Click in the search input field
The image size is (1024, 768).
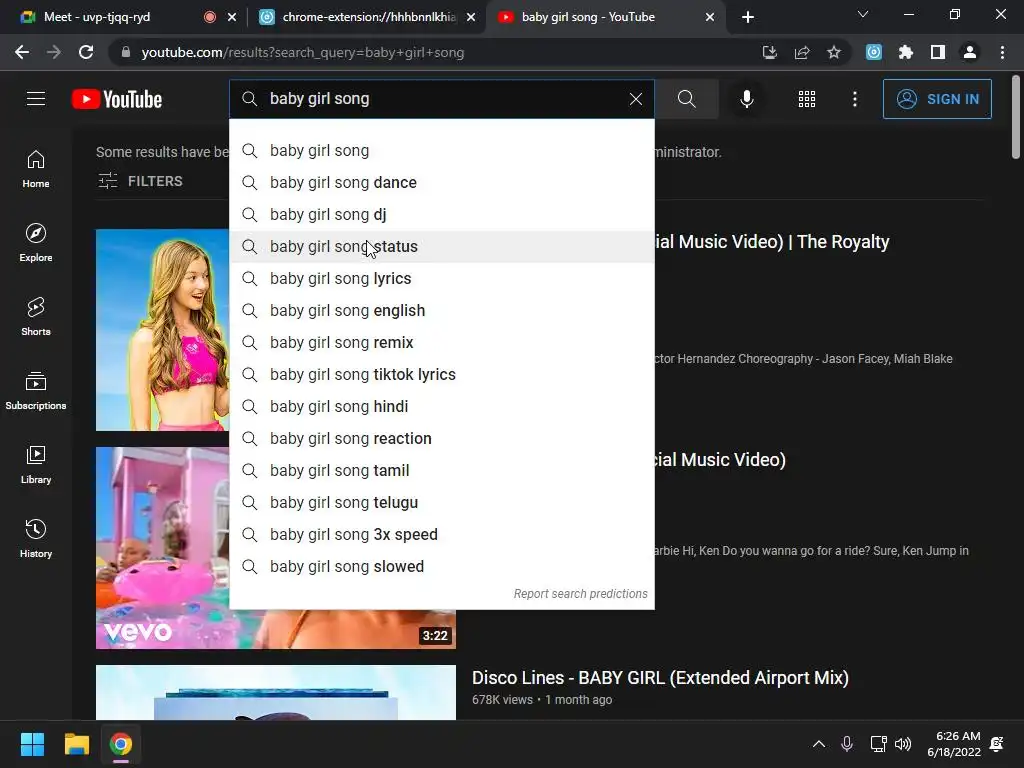(443, 99)
